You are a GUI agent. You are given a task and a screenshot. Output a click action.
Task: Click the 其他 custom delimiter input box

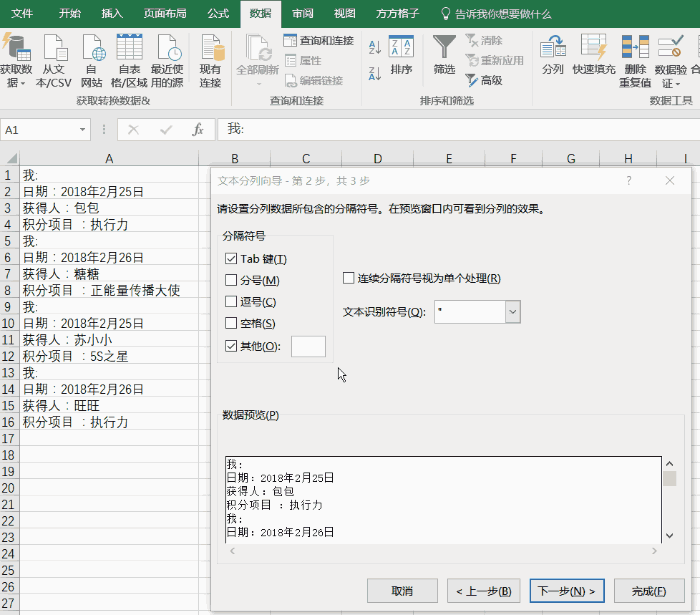coord(308,346)
